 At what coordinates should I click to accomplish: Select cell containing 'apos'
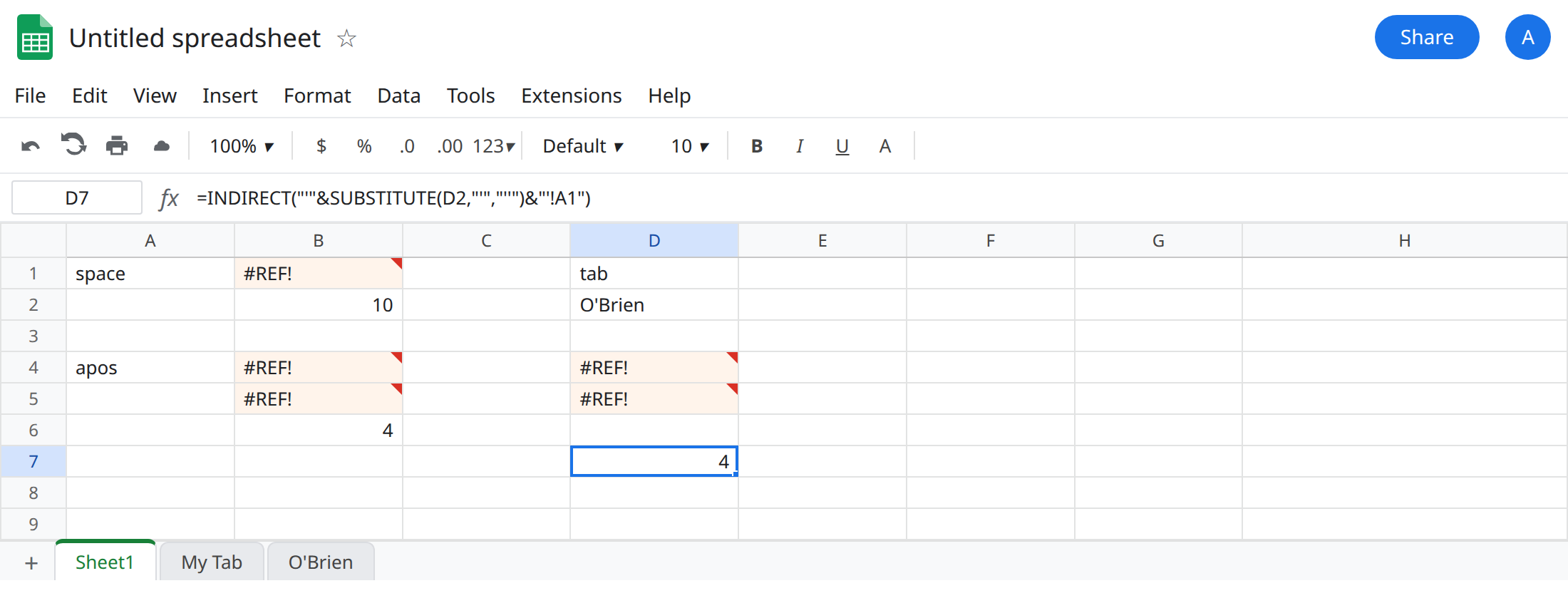pos(150,368)
